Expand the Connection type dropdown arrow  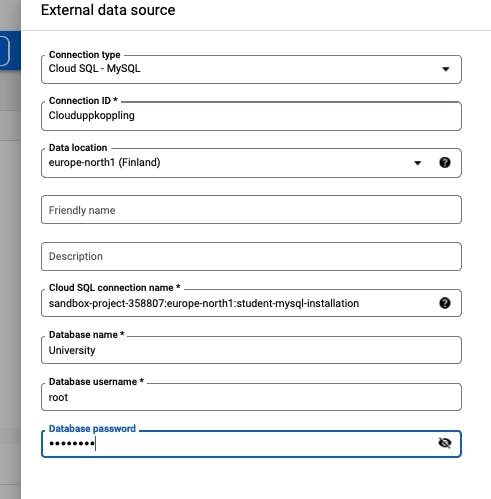446,69
